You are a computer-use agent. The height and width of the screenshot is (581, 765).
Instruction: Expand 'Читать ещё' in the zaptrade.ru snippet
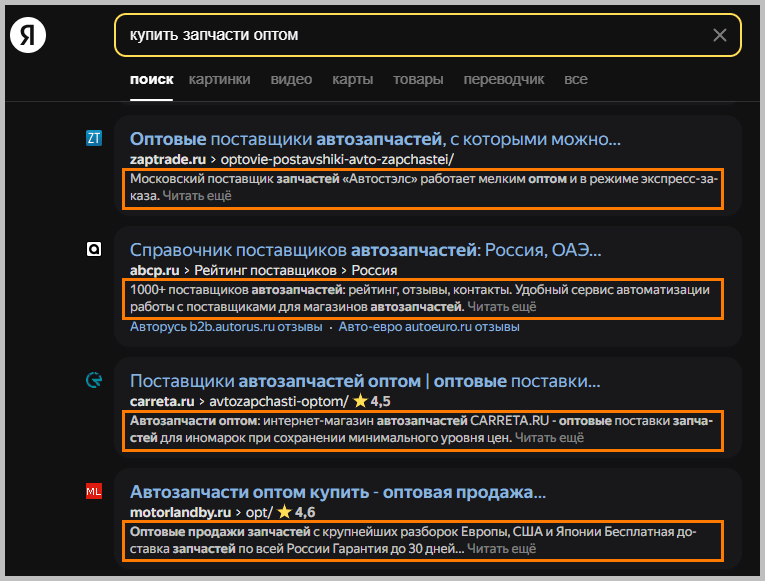click(197, 196)
